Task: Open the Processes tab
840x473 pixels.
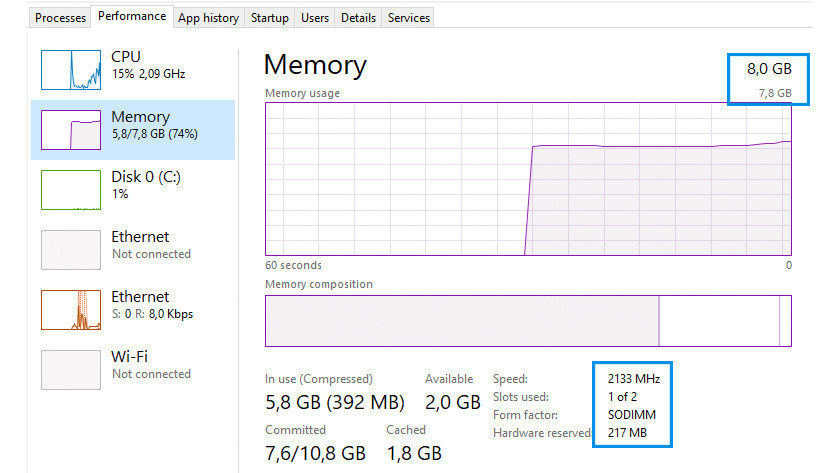Action: click(60, 18)
